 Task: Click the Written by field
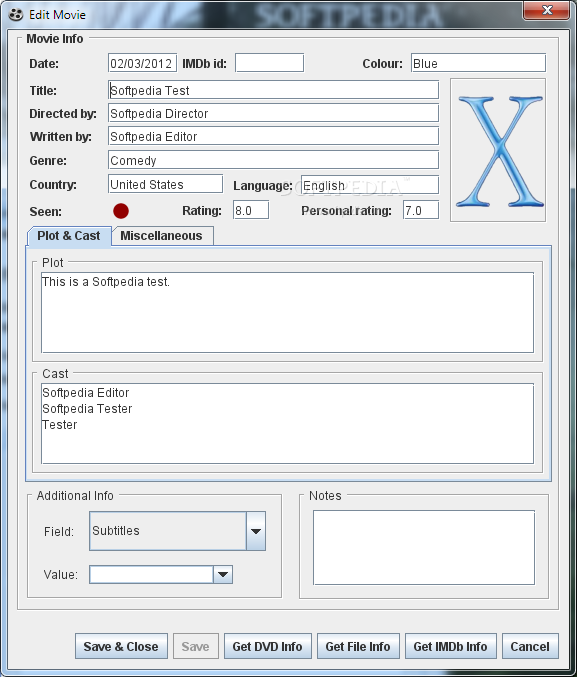[x=273, y=136]
